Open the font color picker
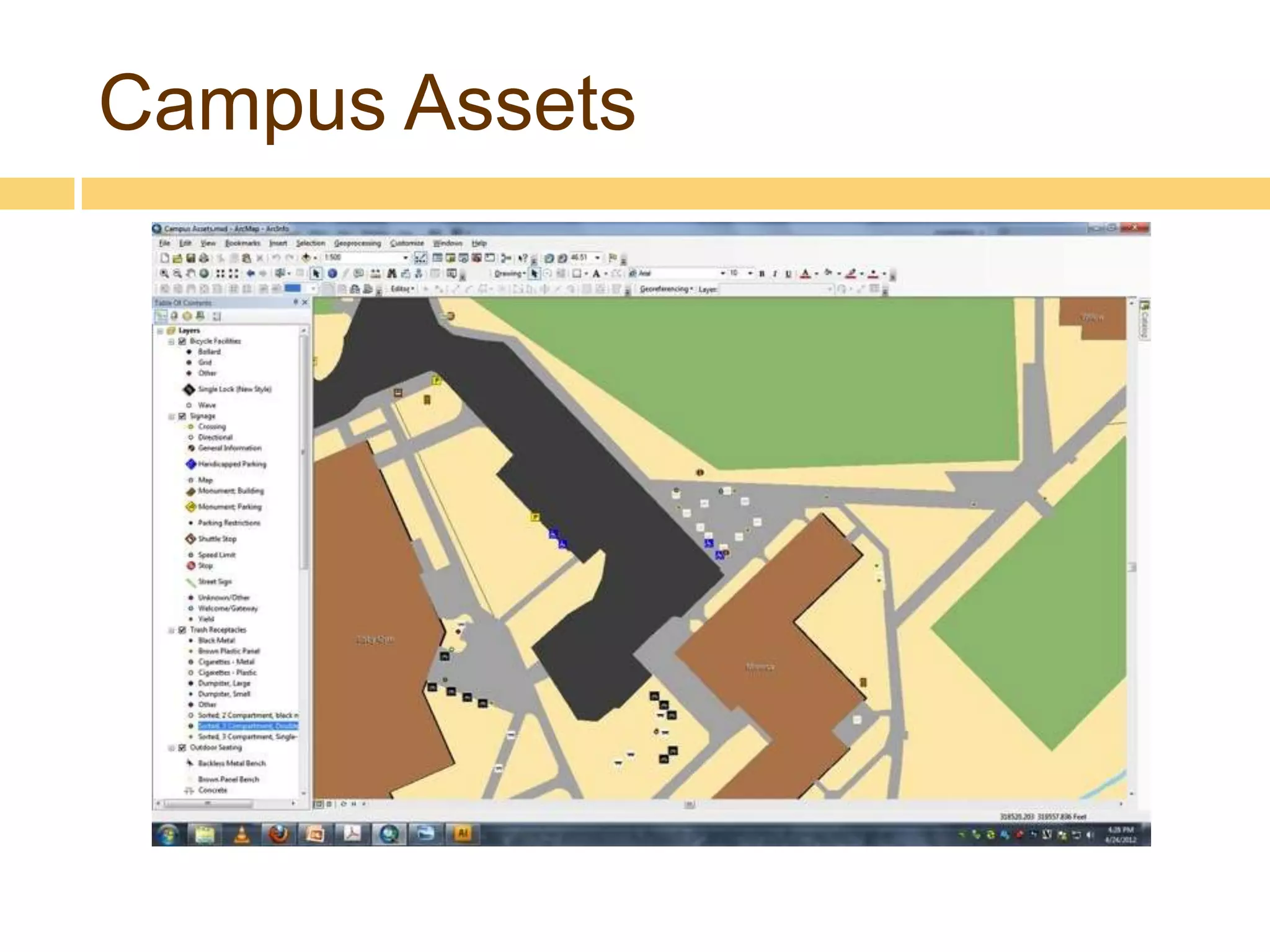The width and height of the screenshot is (1270, 952). tap(806, 273)
